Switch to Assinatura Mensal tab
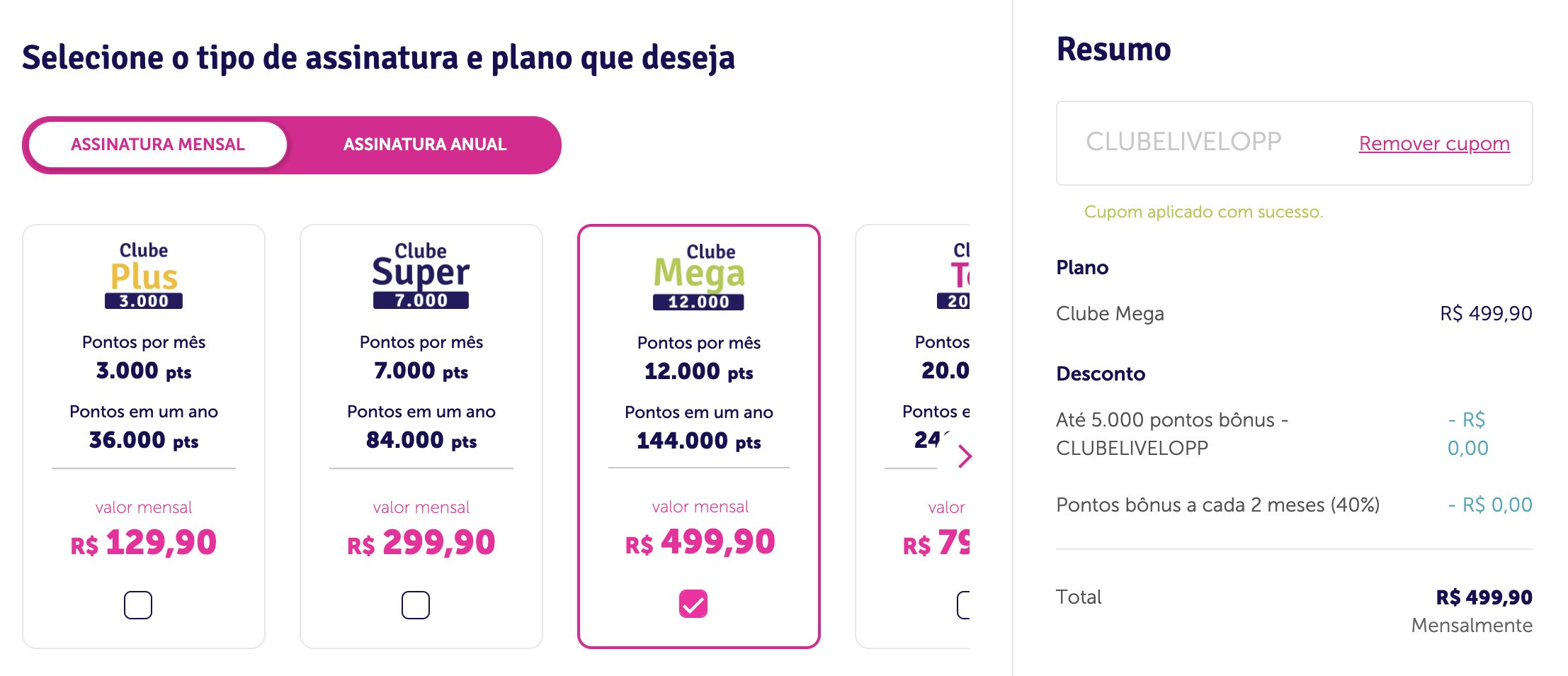 [x=158, y=145]
